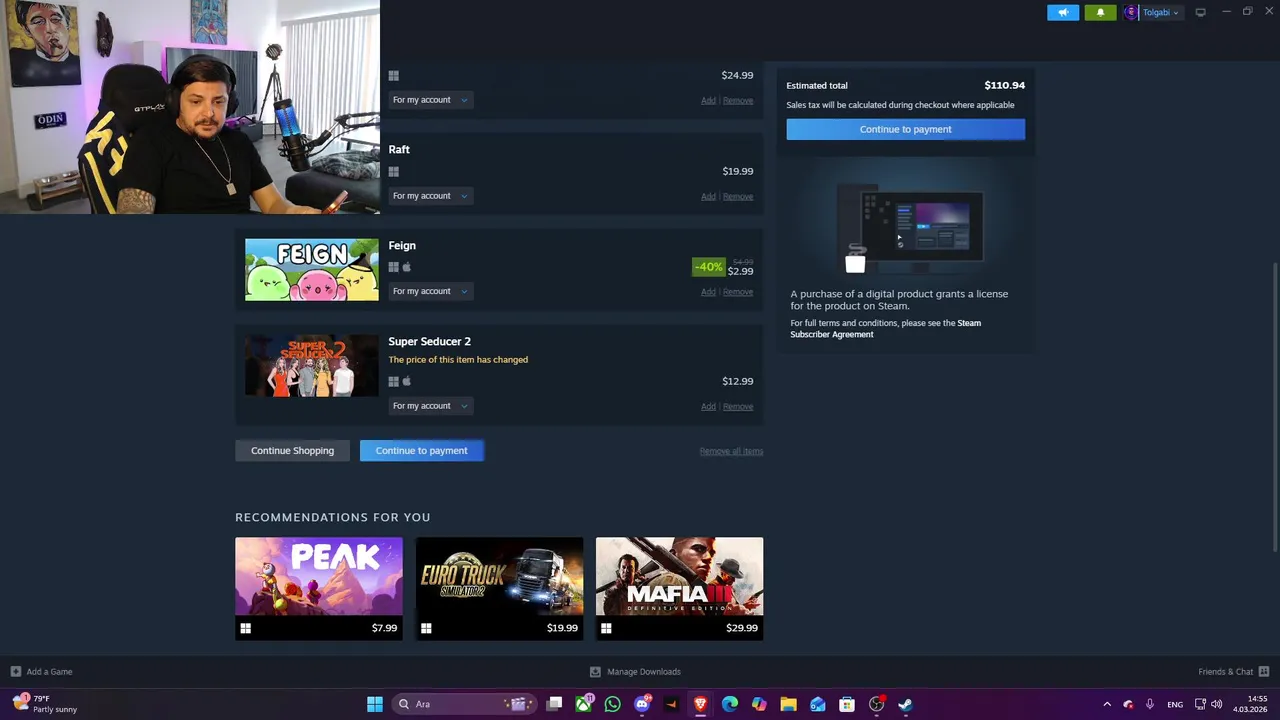Click Add a Game in the bottom bar
Viewport: 1280px width, 720px height.
point(41,672)
